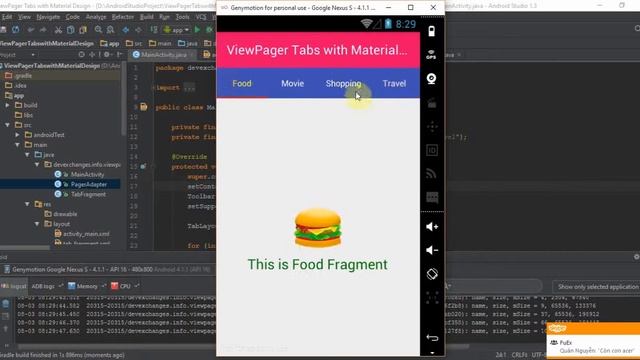Click the Genymotion Android back button

coord(432,338)
